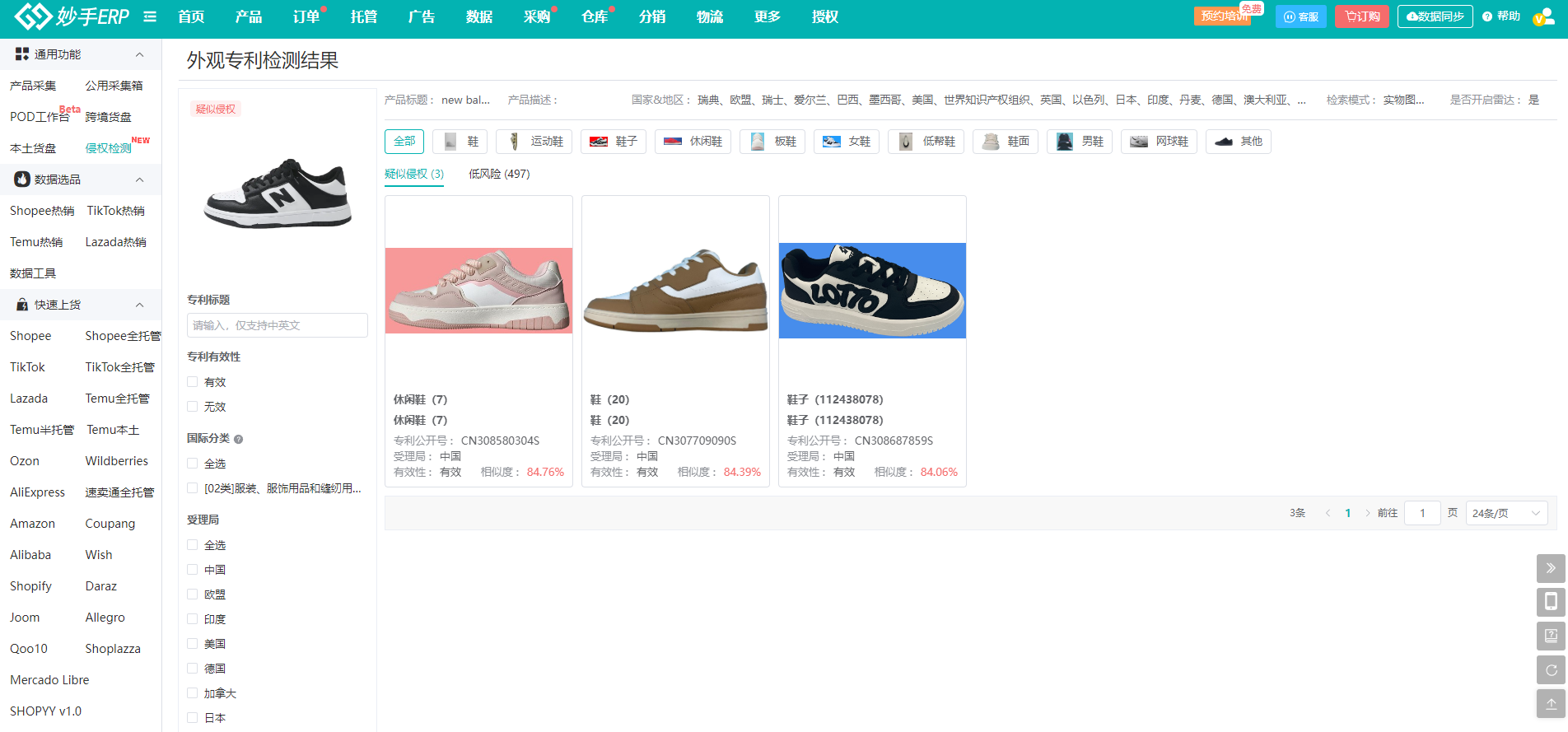Click the 订购 subscribe button
Image resolution: width=1568 pixels, height=732 pixels.
click(1362, 16)
